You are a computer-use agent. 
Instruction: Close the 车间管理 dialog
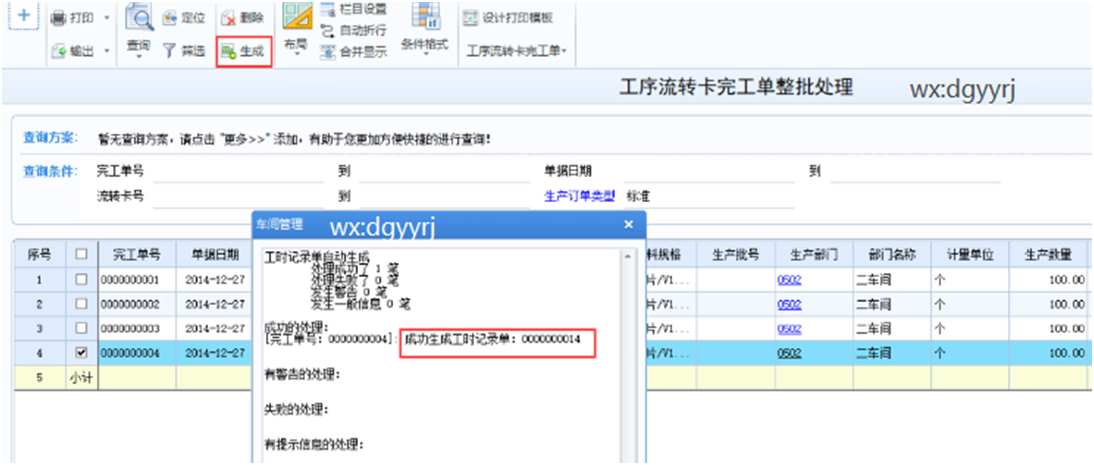[629, 225]
